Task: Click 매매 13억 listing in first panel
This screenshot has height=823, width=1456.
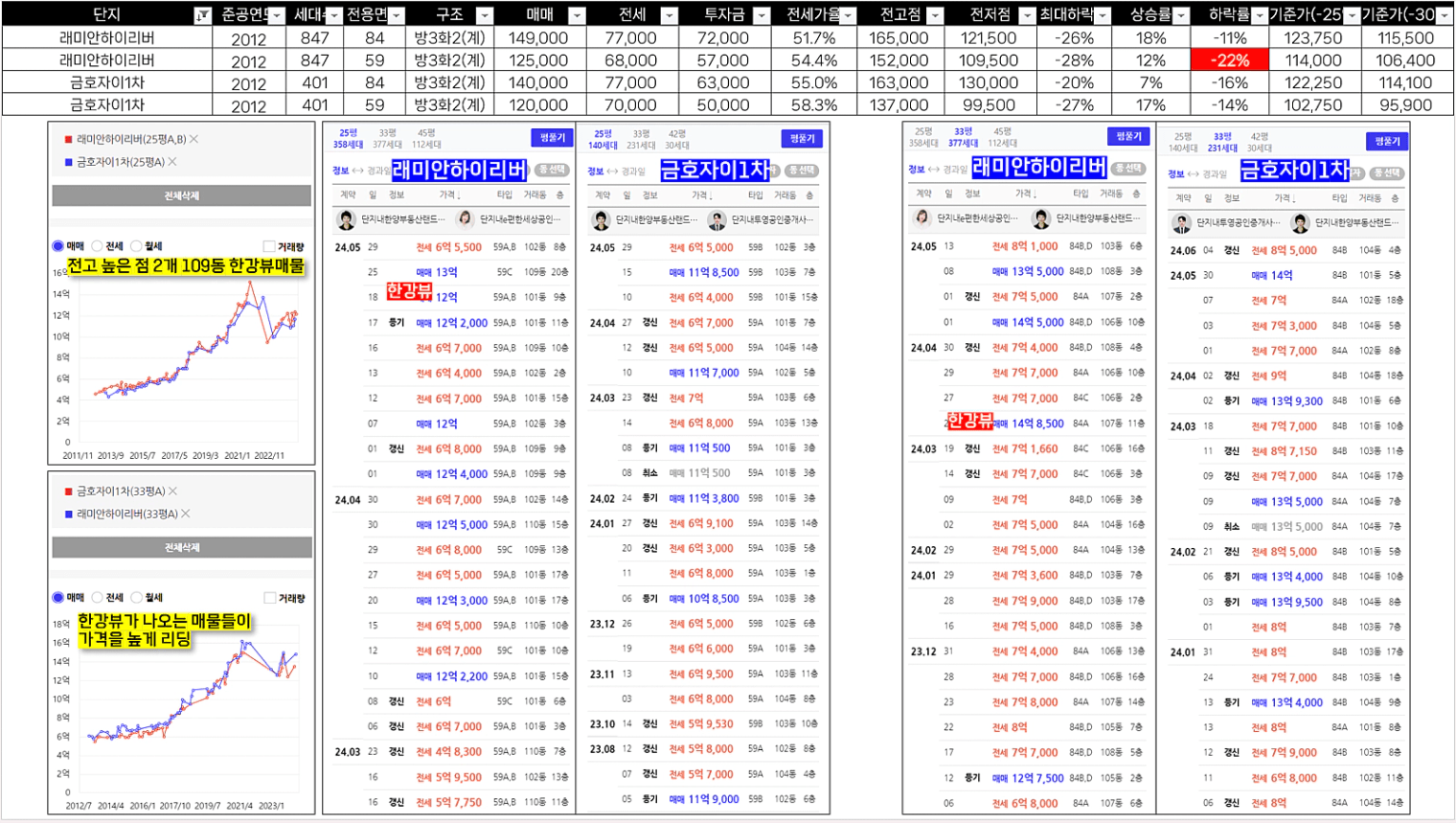Action: [x=438, y=272]
